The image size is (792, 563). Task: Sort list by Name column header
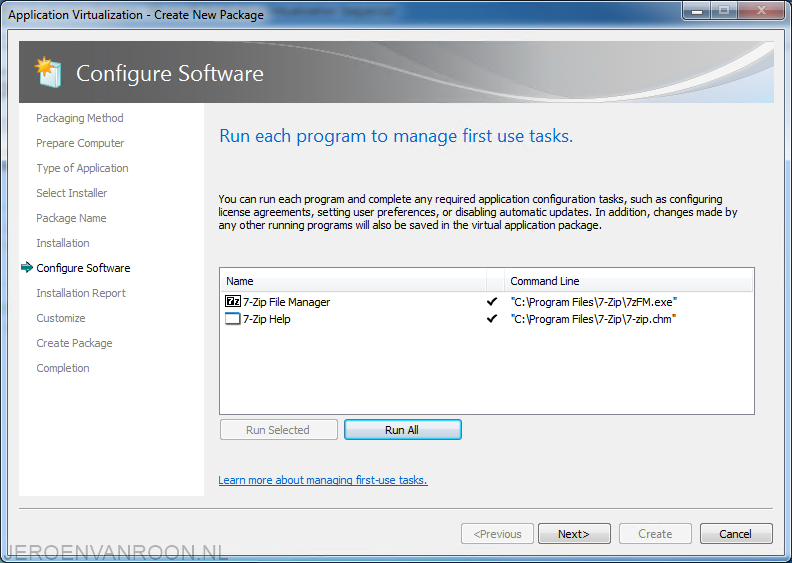point(353,281)
